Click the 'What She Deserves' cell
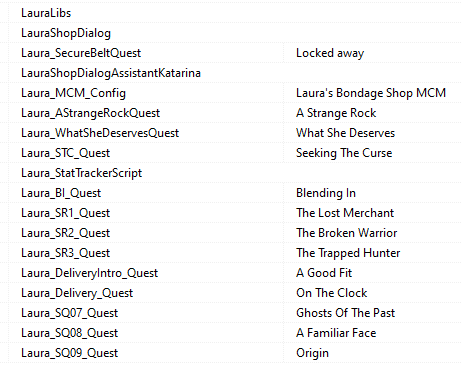Screen dimensions: 461x371 coord(345,133)
